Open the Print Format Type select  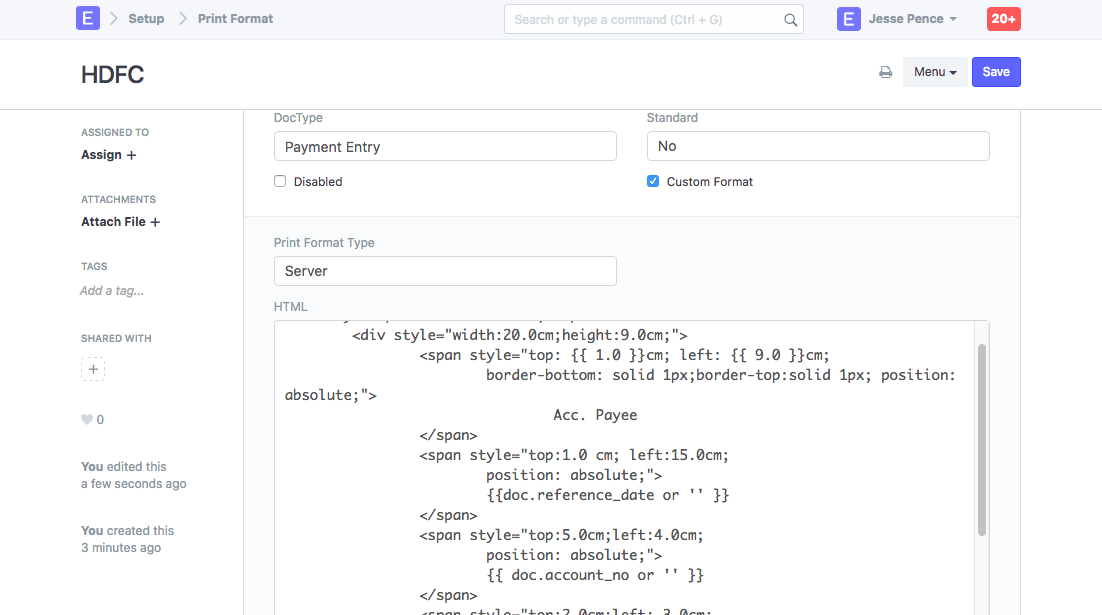(444, 271)
